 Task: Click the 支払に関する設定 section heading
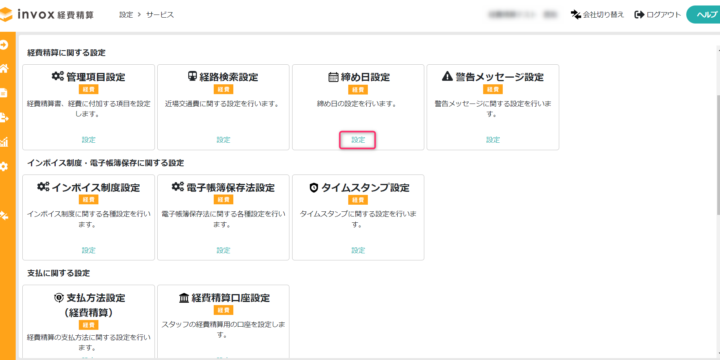click(x=58, y=273)
